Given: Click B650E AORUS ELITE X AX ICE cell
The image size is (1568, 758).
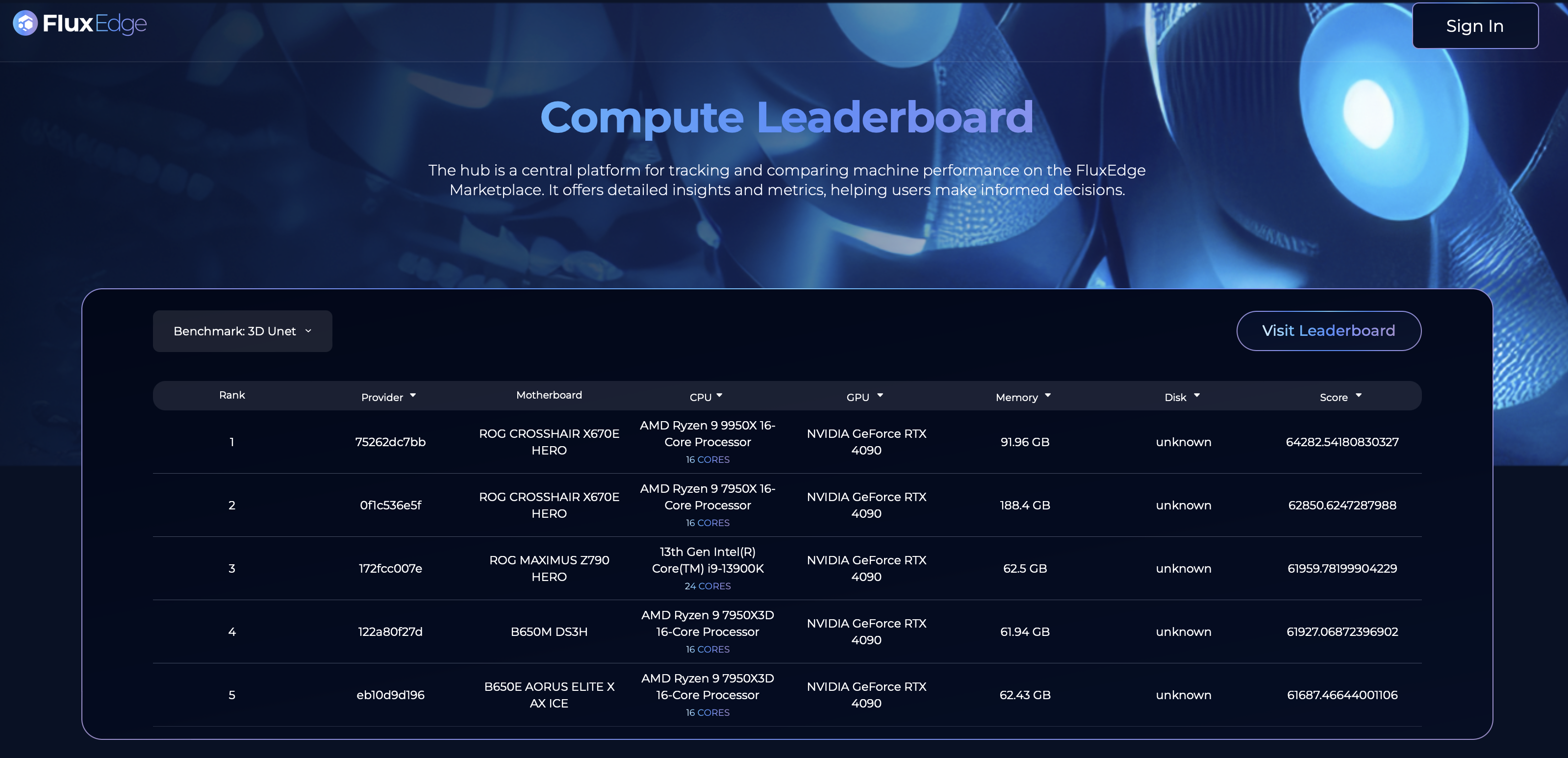Looking at the screenshot, I should [549, 695].
